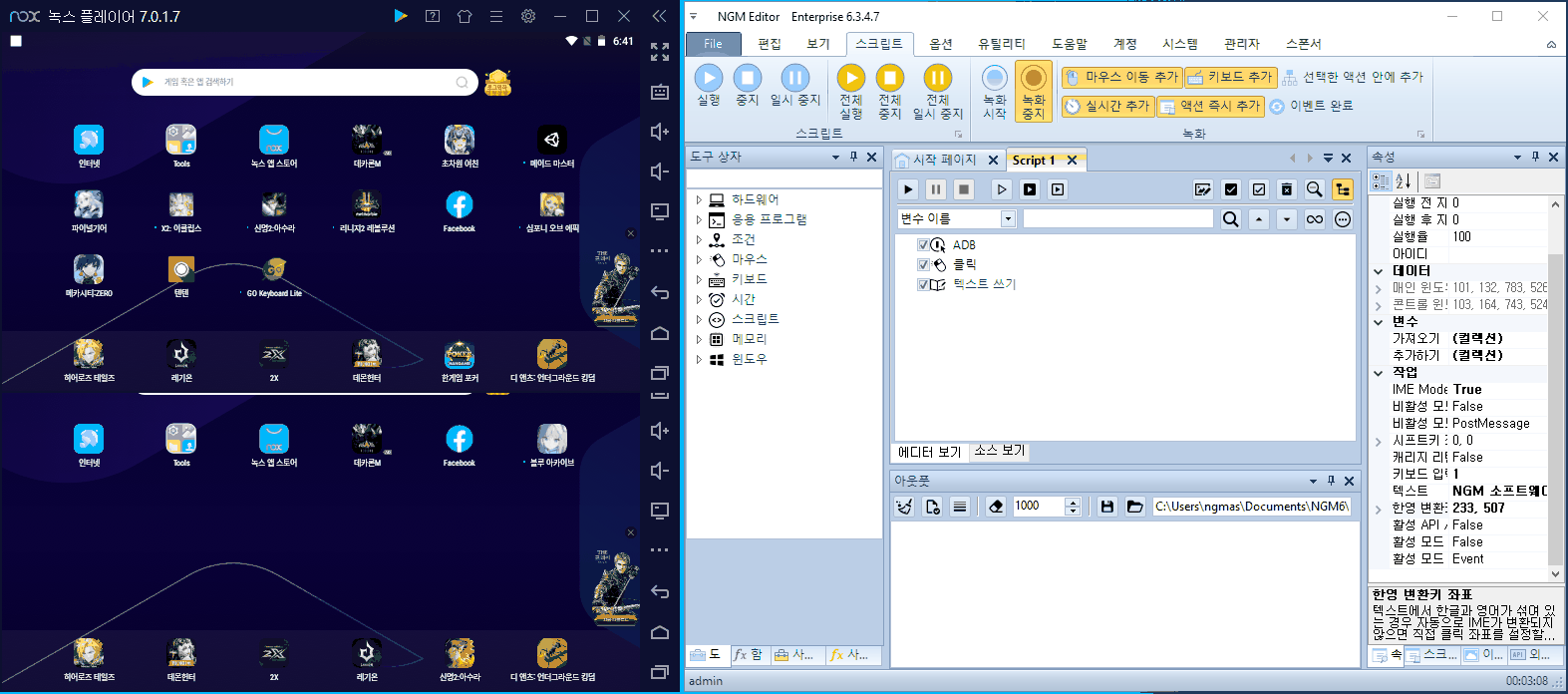This screenshot has height=694, width=1568.
Task: Click 액션 즉시 추가 button
Action: click(x=1210, y=106)
